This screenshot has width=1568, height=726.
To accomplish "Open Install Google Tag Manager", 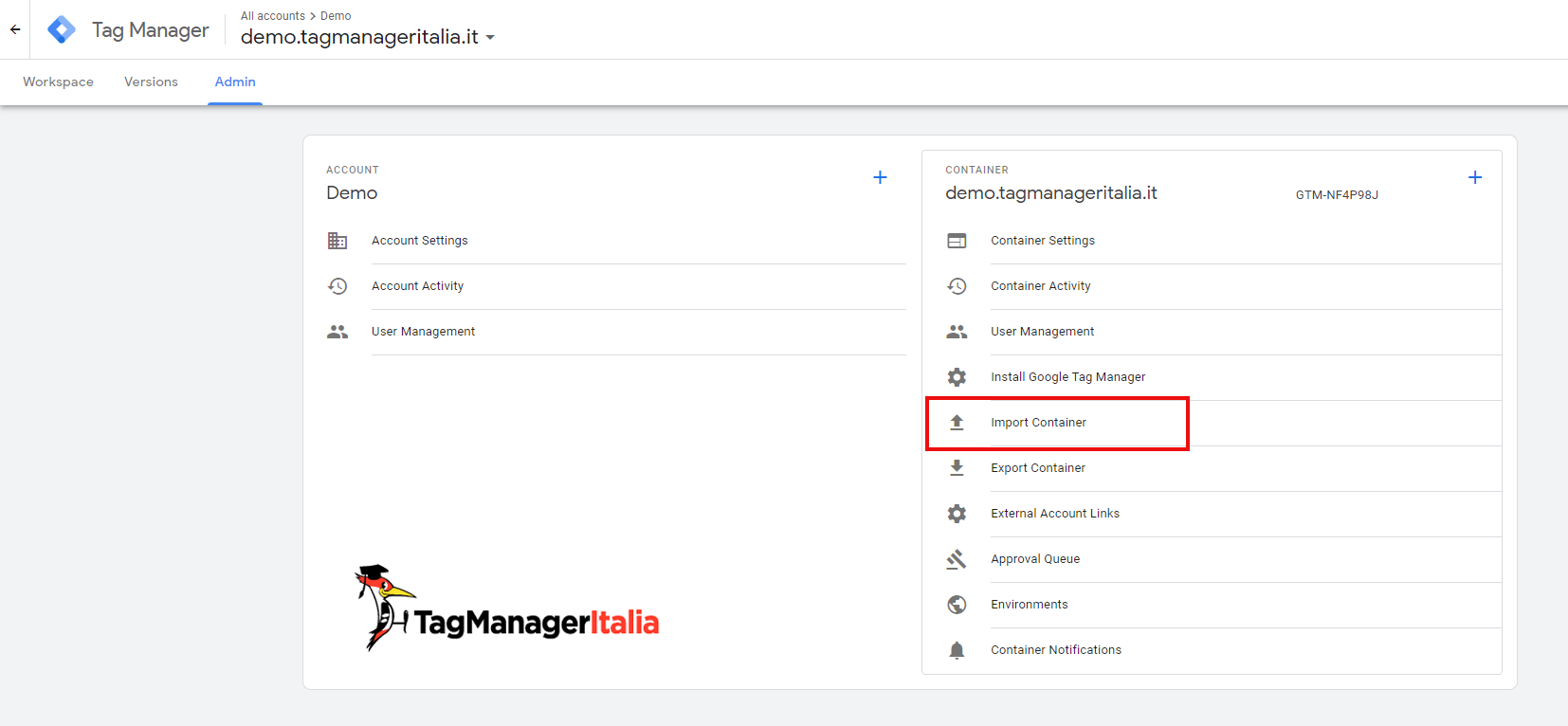I will click(x=1068, y=377).
